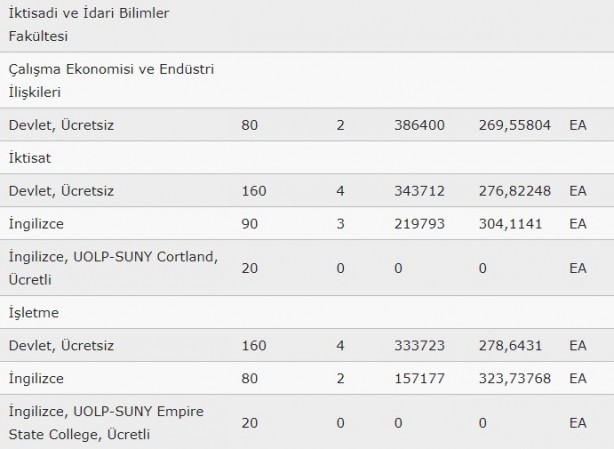614x449 pixels.
Task: Select the İngilizce row with quota 90
Action: (307, 224)
